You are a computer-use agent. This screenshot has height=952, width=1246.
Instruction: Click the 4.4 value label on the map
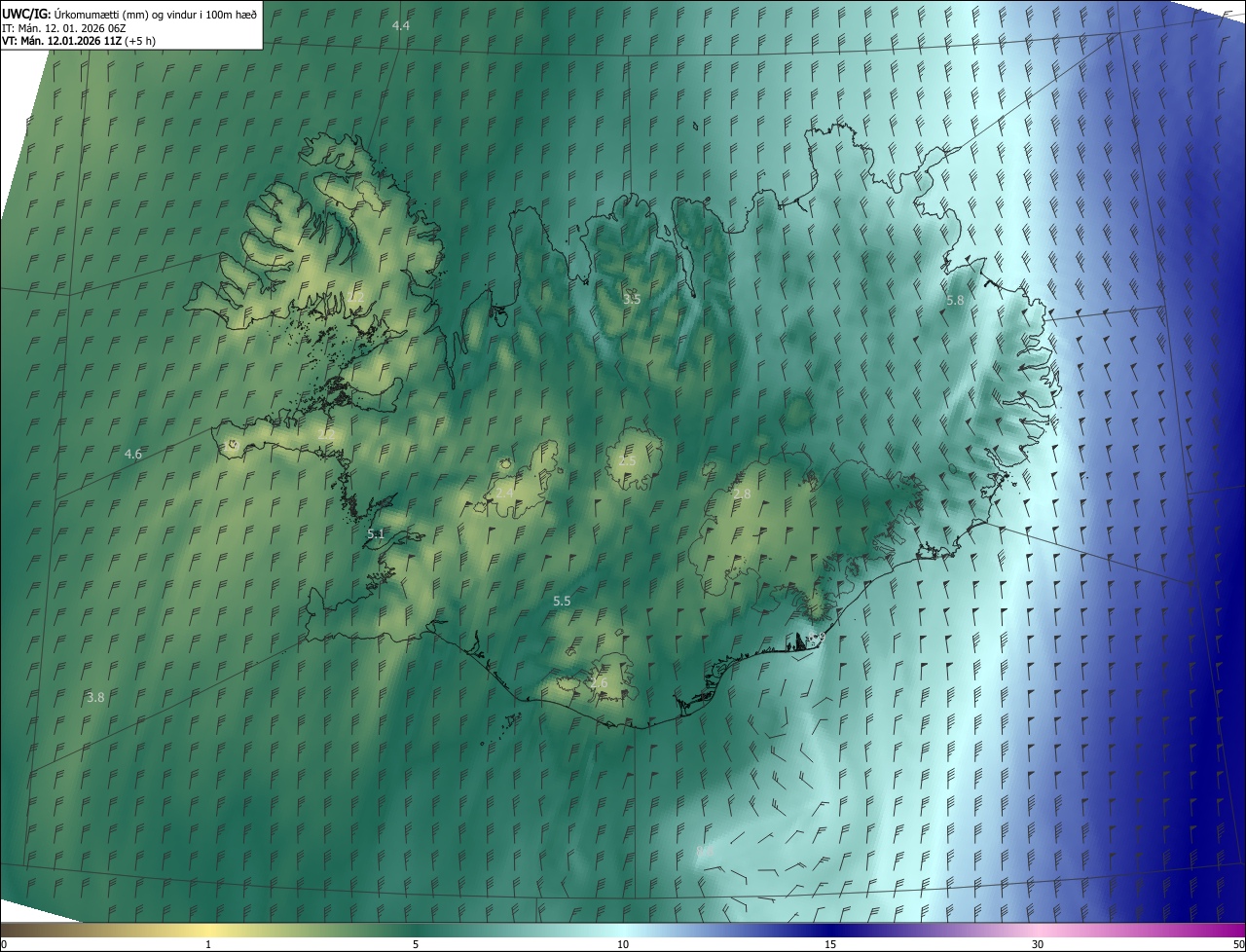401,25
